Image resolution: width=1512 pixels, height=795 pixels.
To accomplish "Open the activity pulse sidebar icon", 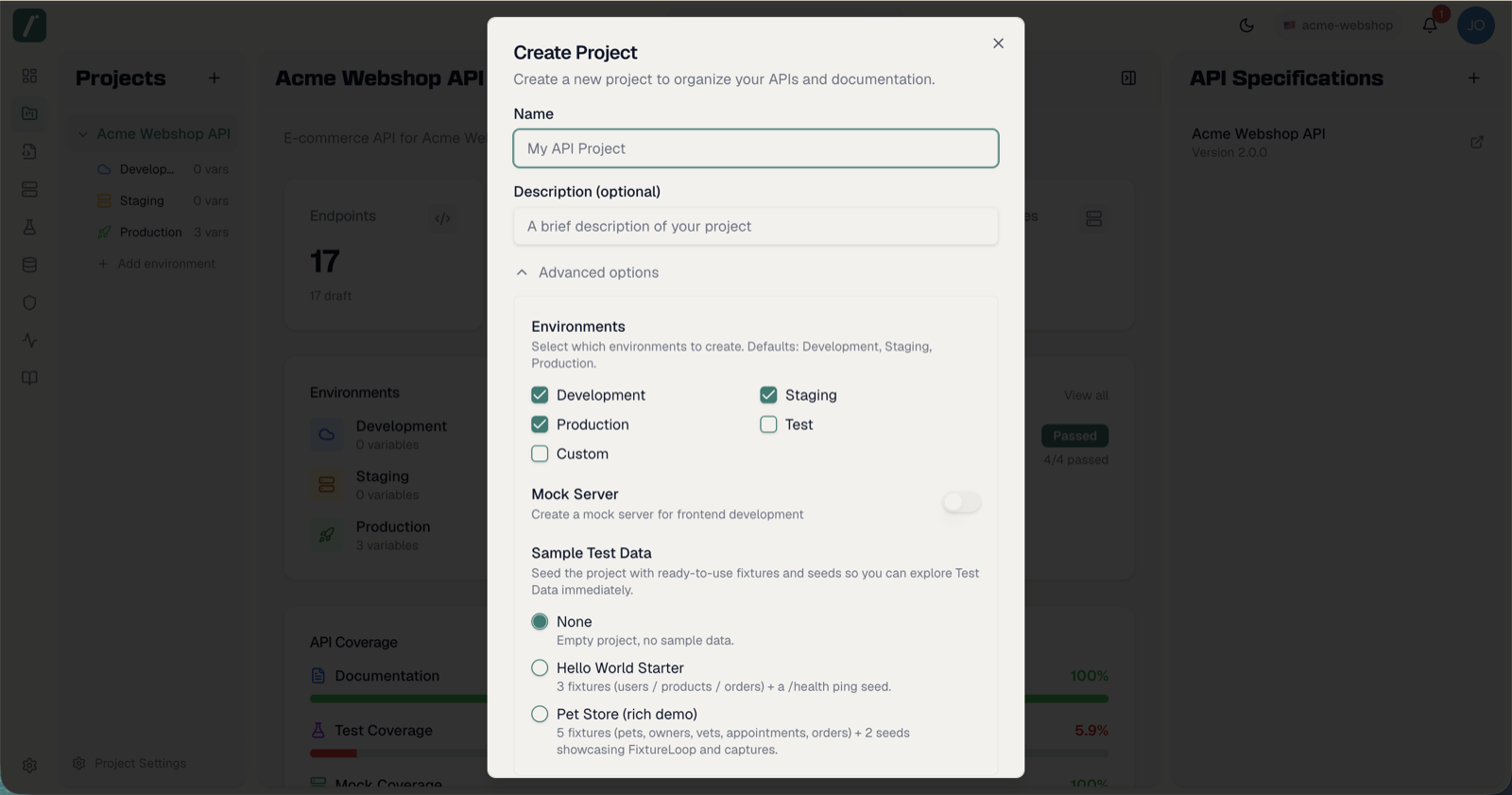I will [x=29, y=340].
